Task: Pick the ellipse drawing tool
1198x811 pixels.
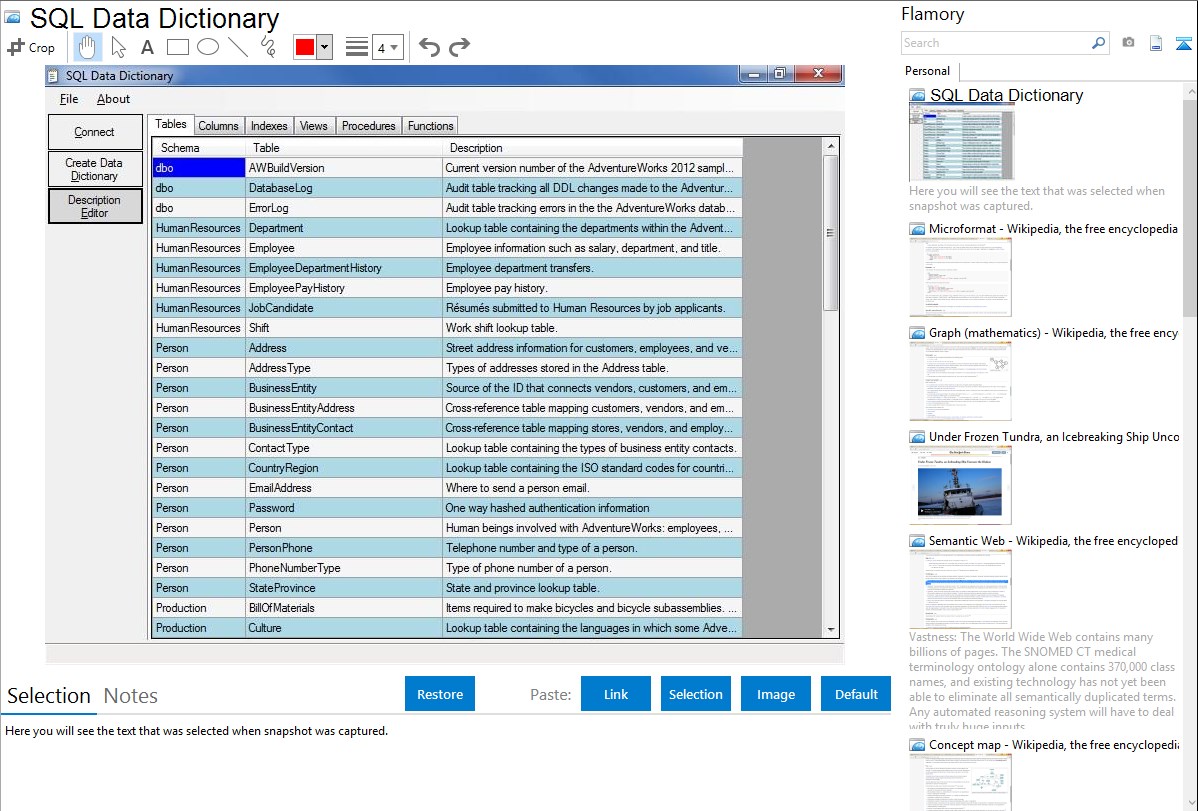Action: pos(208,47)
